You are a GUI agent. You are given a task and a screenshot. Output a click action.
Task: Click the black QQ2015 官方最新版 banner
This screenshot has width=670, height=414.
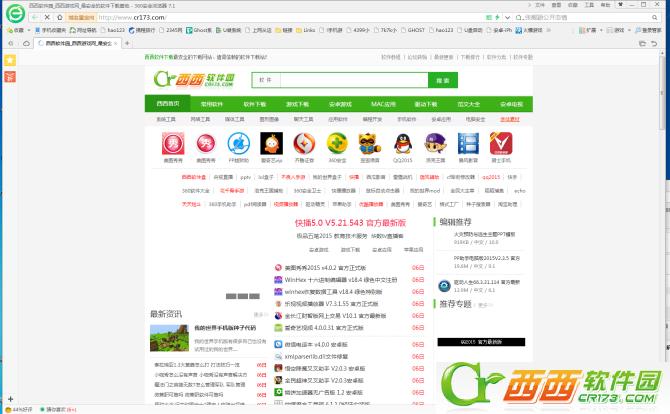(x=481, y=342)
